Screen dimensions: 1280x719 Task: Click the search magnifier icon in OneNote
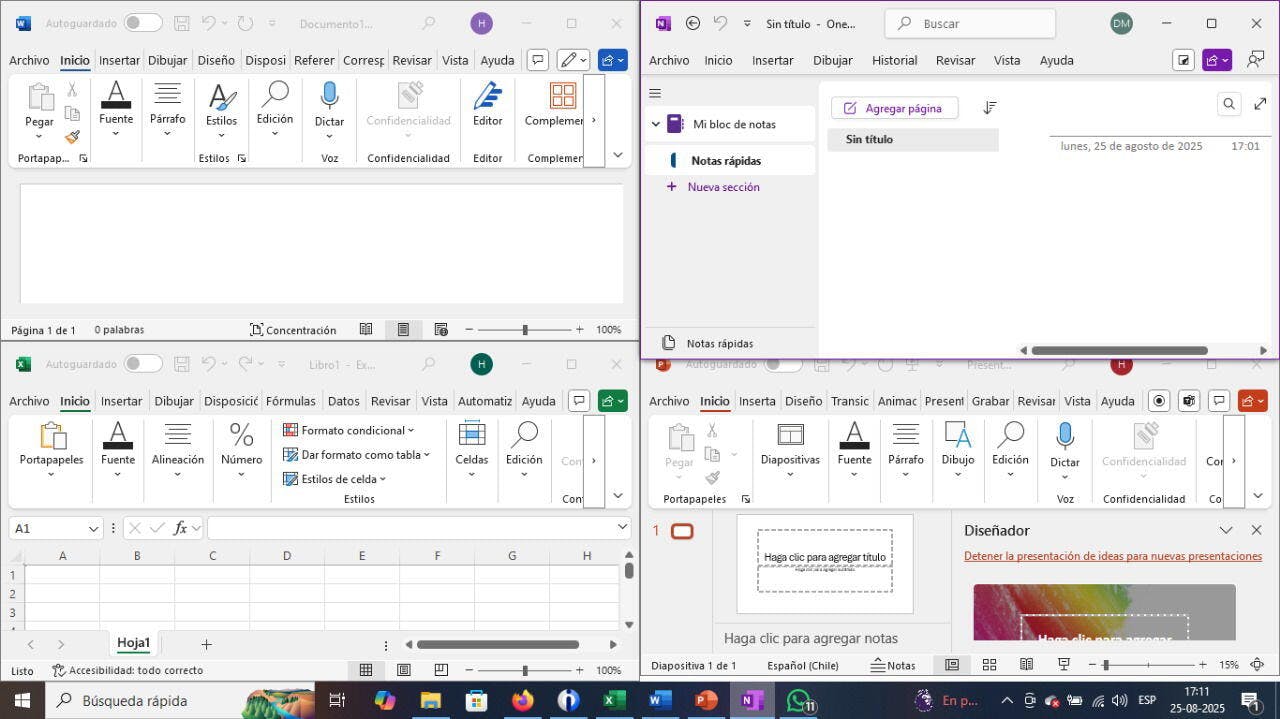click(1229, 104)
